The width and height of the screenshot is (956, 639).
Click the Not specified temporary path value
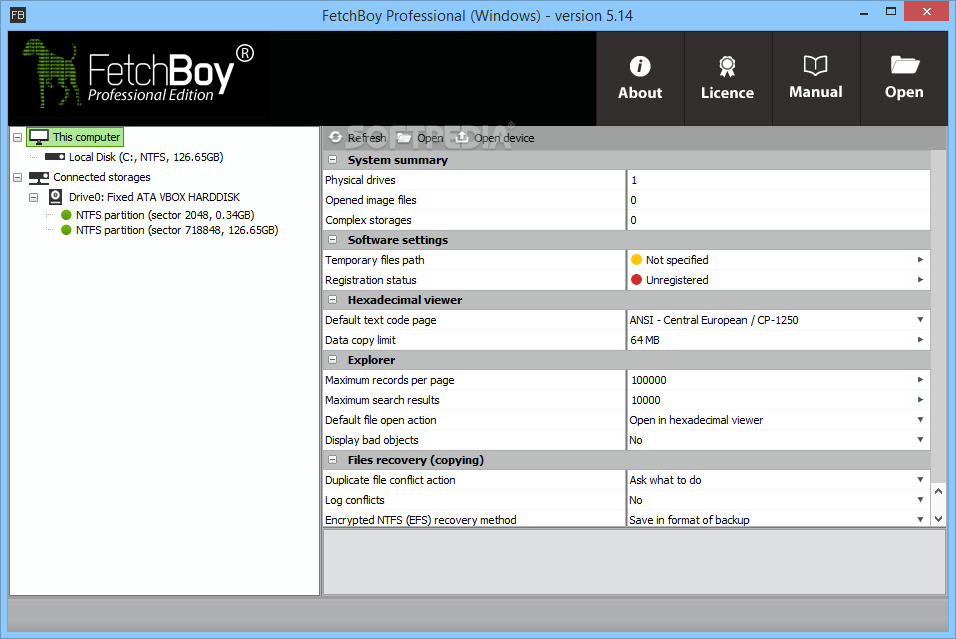(677, 260)
